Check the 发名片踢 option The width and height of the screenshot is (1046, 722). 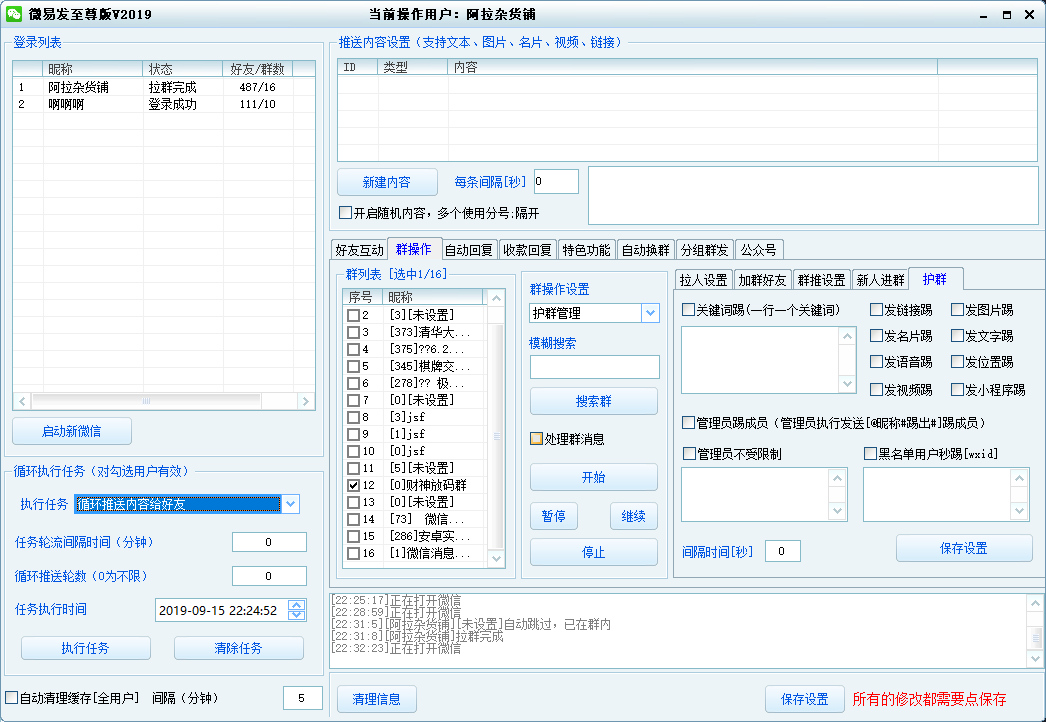(877, 336)
